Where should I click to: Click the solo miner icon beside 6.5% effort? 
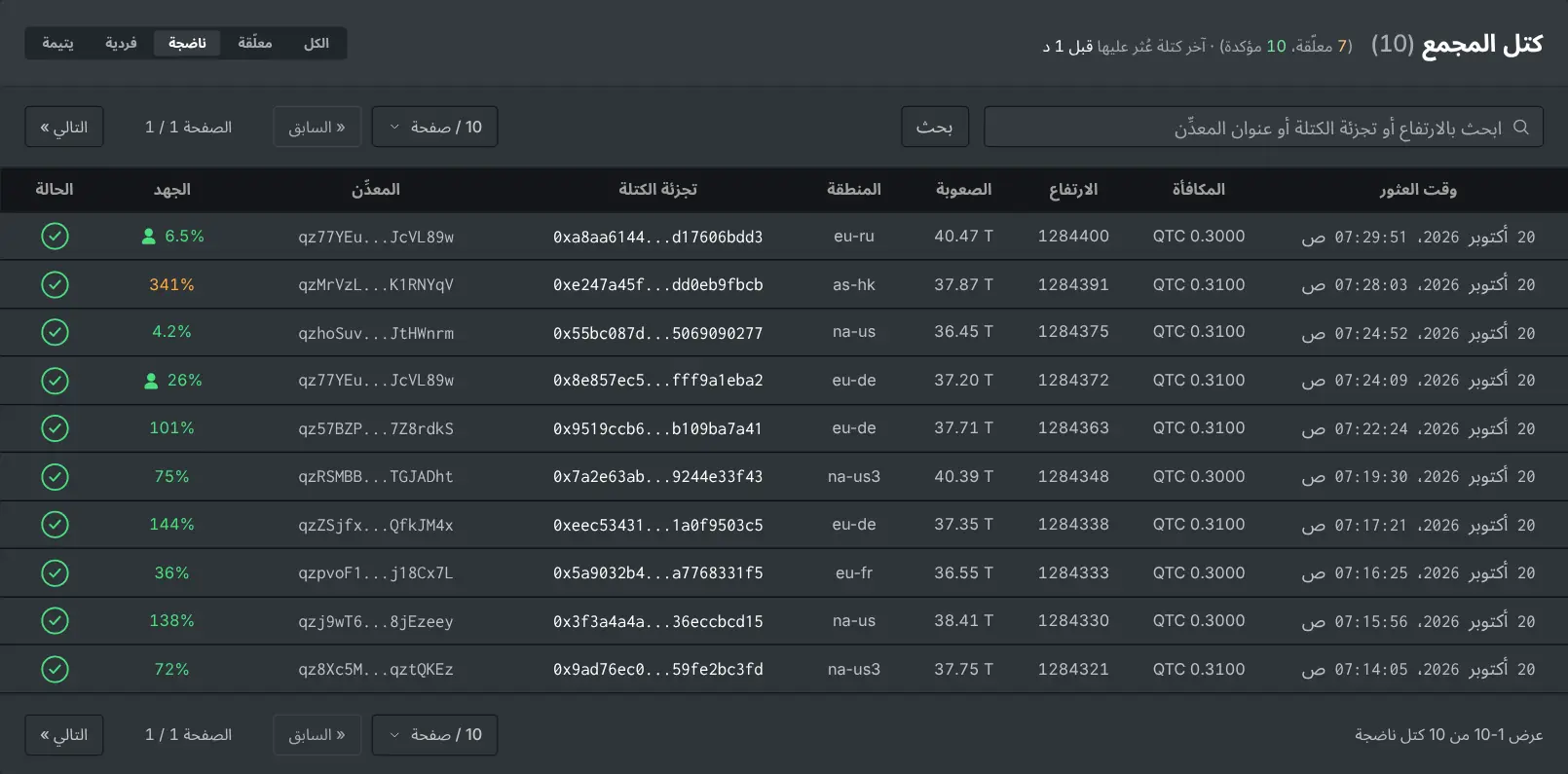click(149, 236)
